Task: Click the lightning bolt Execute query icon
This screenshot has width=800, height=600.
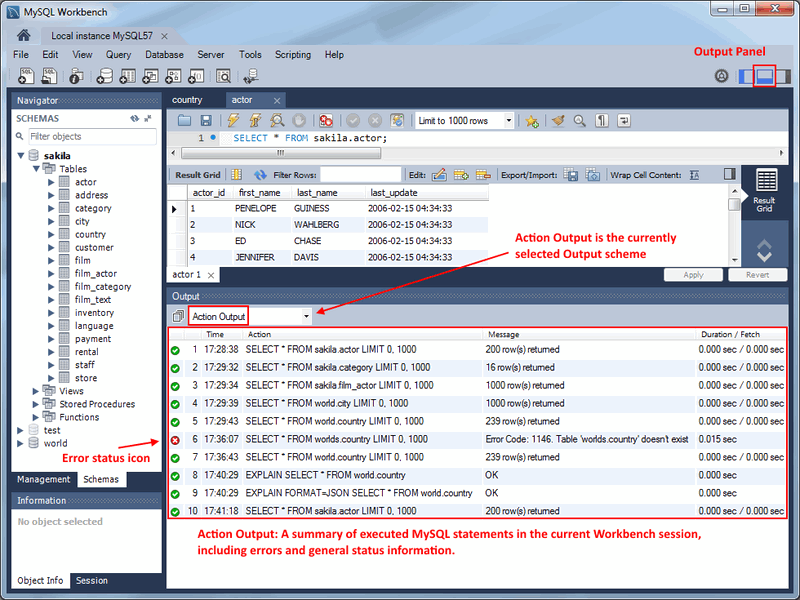Action: (x=231, y=121)
